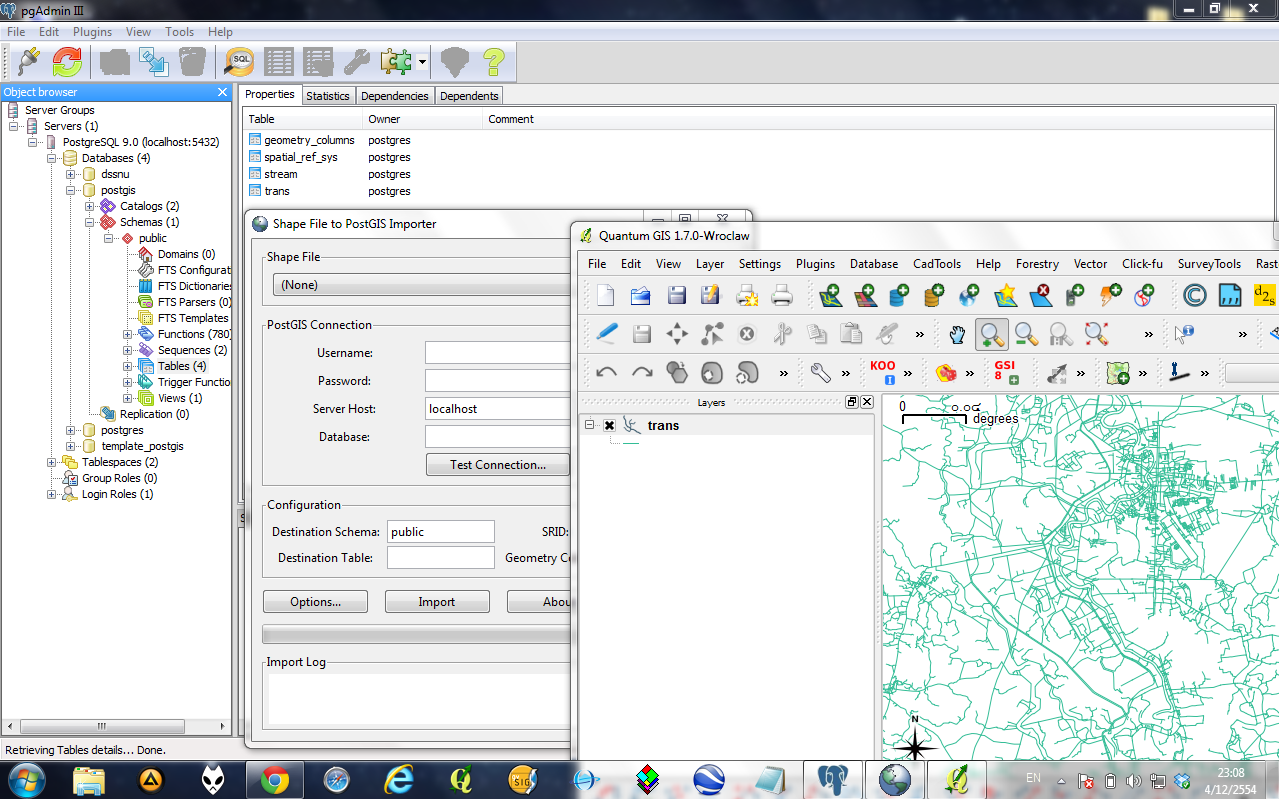Switch to the Statistics tab in pgAdmin
Viewport: 1279px width, 799px height.
click(x=328, y=95)
